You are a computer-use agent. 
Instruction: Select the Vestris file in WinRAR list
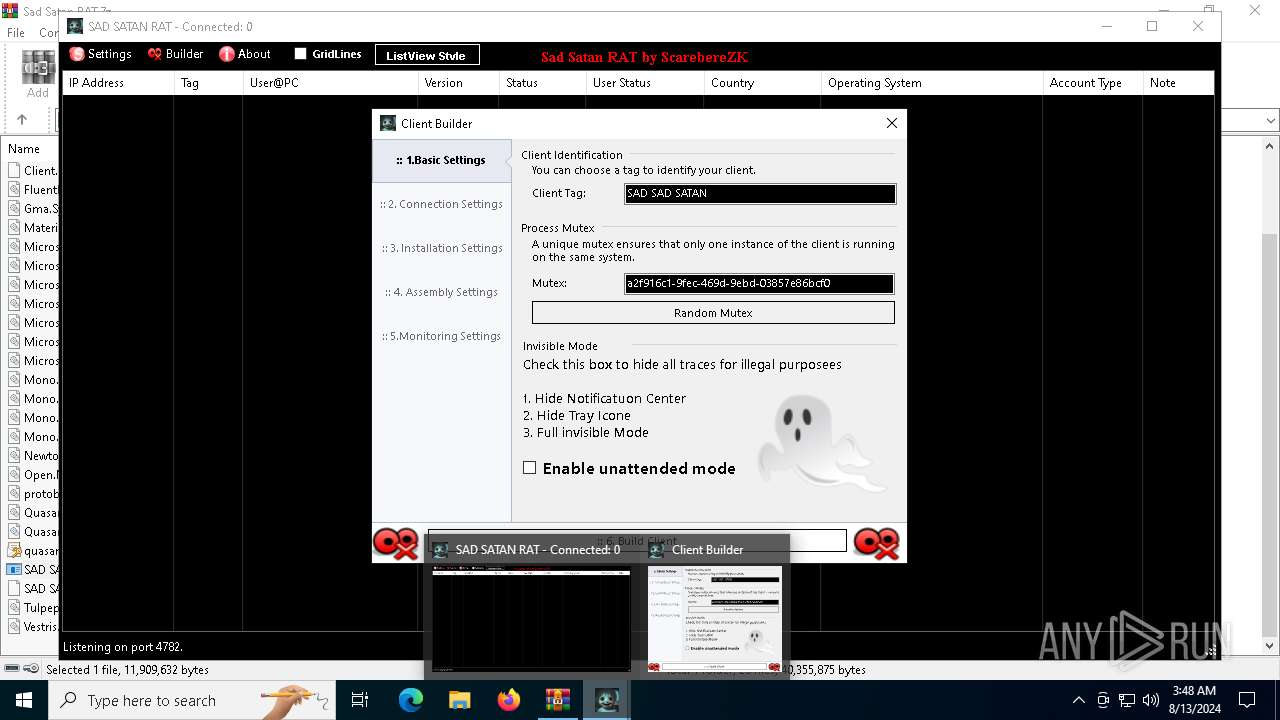point(33,627)
